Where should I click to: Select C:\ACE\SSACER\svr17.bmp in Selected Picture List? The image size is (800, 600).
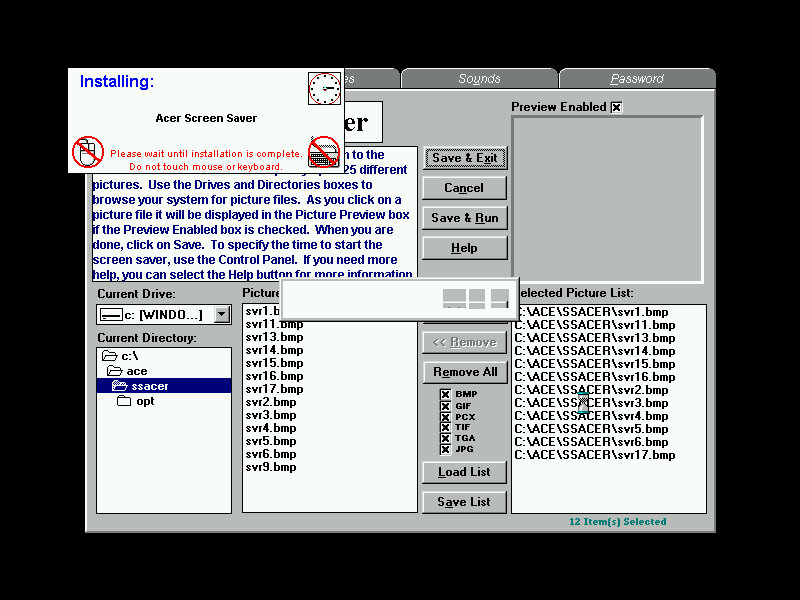pos(595,455)
